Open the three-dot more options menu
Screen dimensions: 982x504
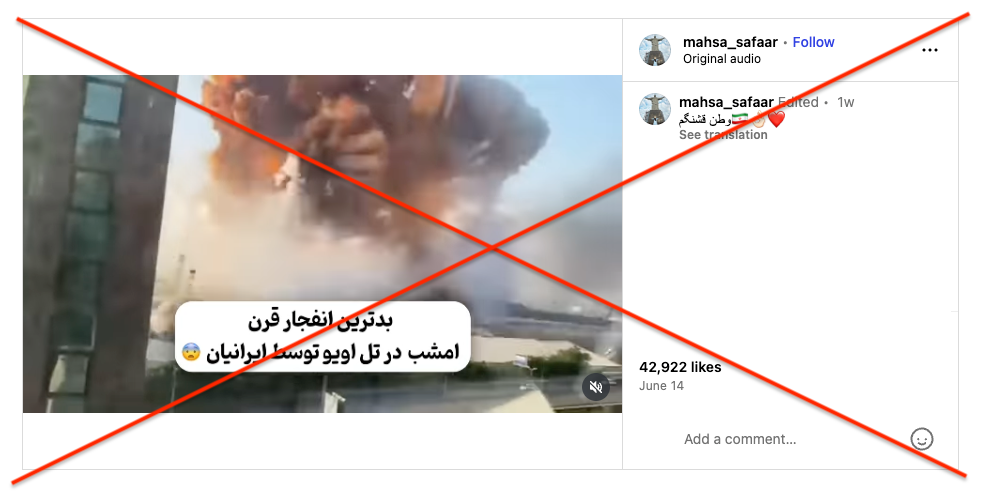(x=930, y=50)
